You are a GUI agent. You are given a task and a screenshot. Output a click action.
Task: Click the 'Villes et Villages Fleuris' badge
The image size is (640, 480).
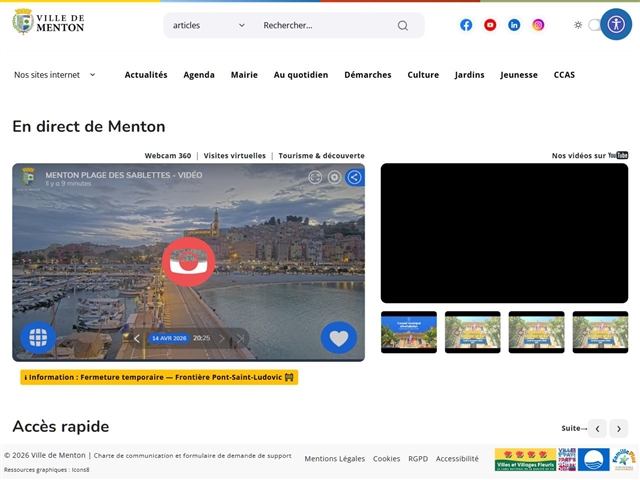(x=525, y=459)
